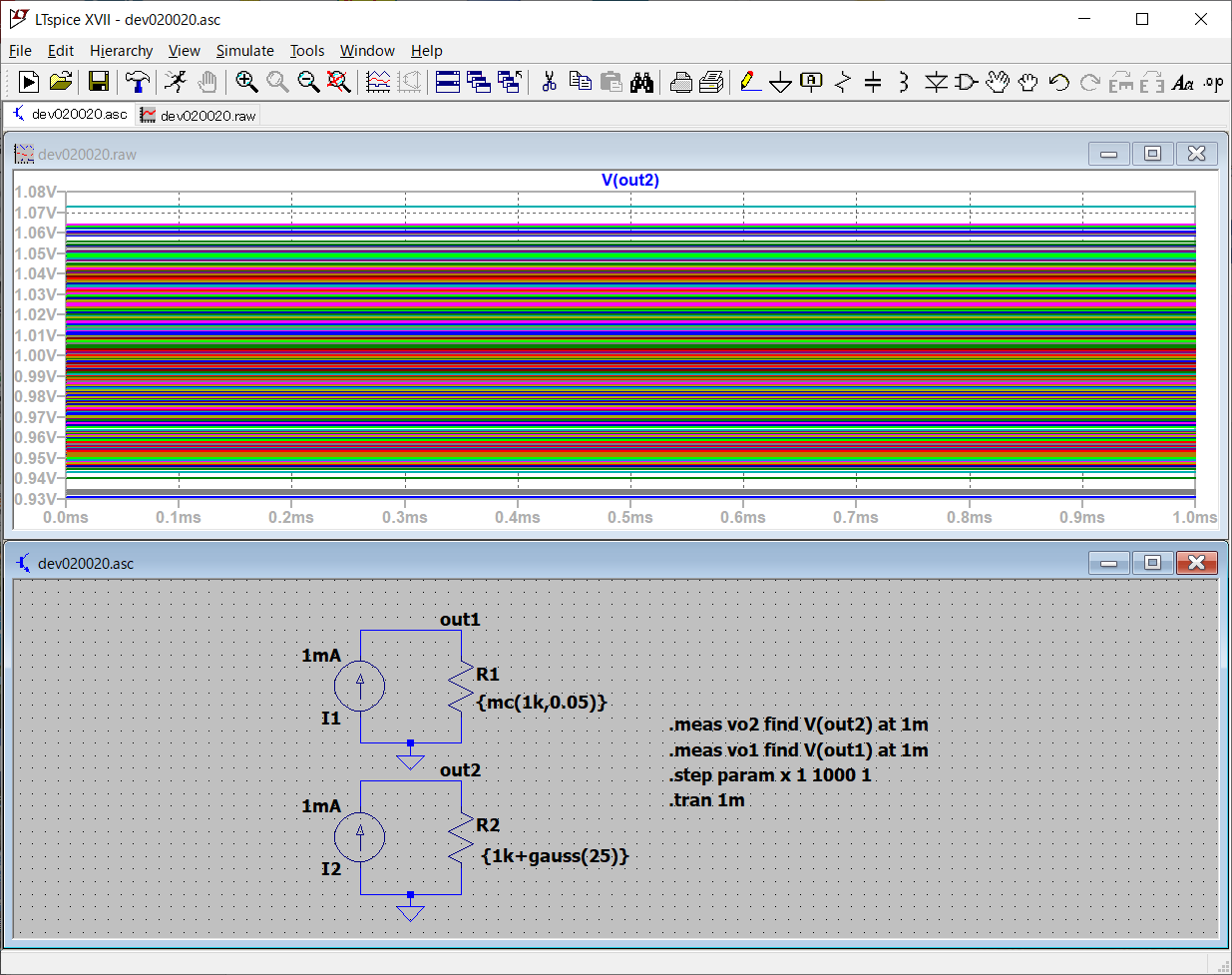This screenshot has width=1232, height=975.
Task: Select the Capacitor component tool
Action: pyautogui.click(x=873, y=82)
